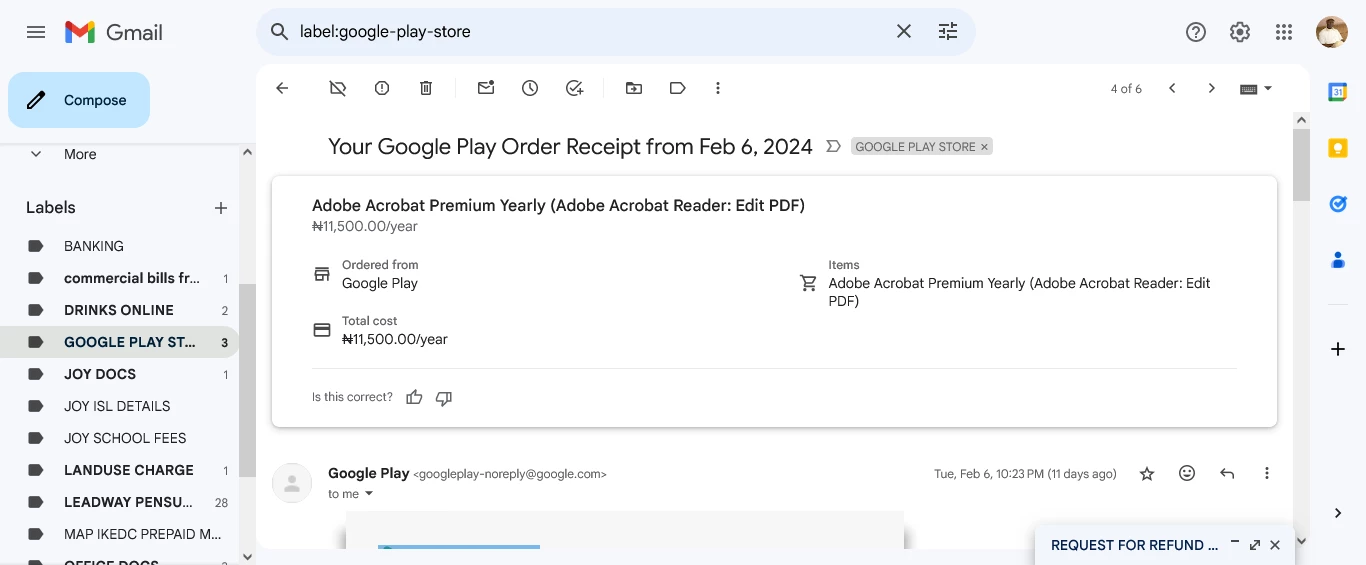Click the sidebar scroll down arrow
This screenshot has width=1366, height=565.
point(247,556)
